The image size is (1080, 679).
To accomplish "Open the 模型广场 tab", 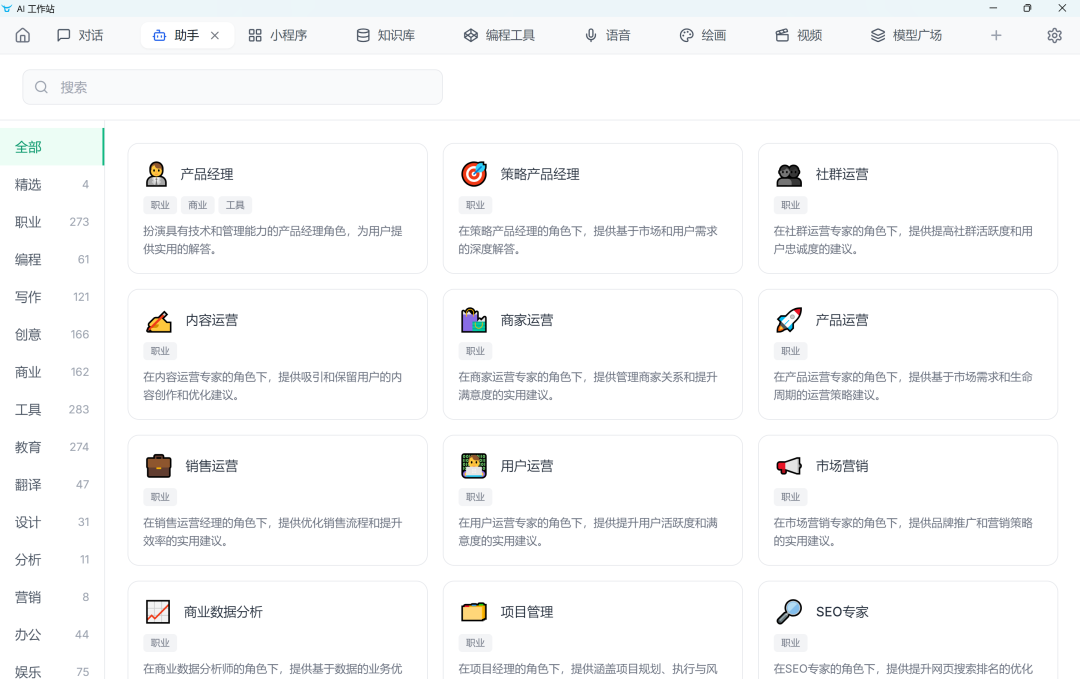I will [906, 35].
